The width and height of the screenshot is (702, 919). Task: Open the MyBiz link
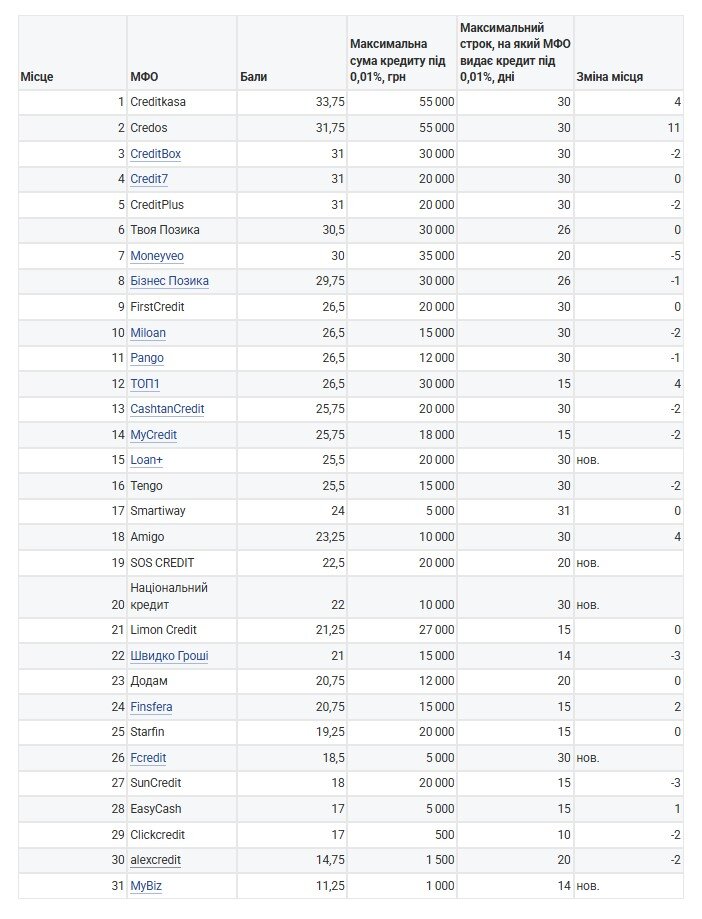click(x=145, y=885)
